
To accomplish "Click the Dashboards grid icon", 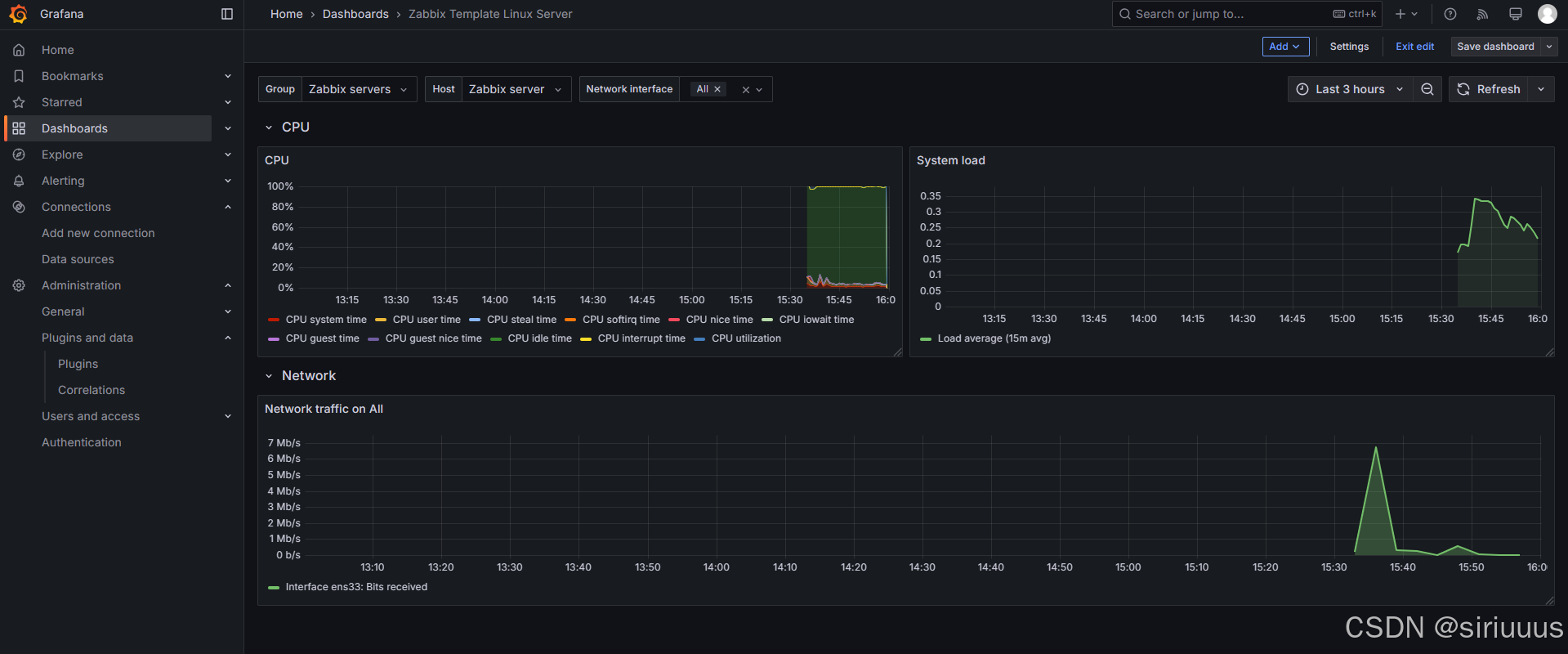I will coord(19,128).
